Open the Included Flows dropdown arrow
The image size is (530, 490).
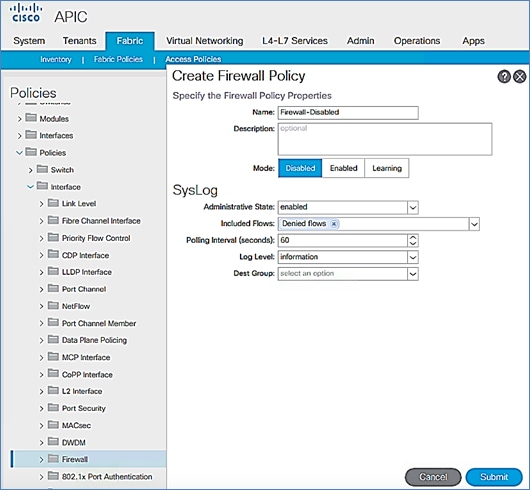click(x=474, y=224)
